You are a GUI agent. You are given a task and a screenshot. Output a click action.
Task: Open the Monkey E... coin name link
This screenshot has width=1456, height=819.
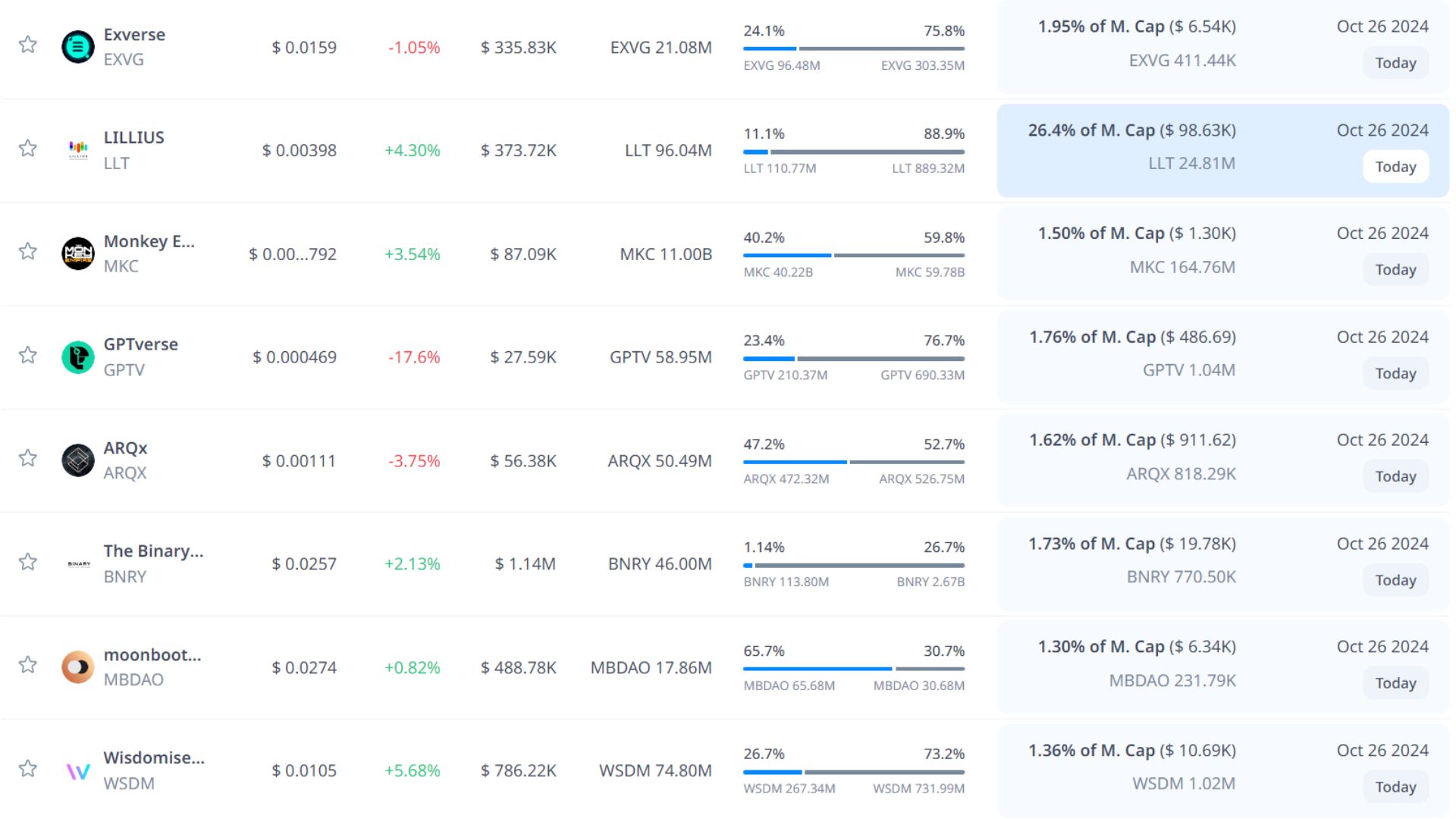coord(149,242)
